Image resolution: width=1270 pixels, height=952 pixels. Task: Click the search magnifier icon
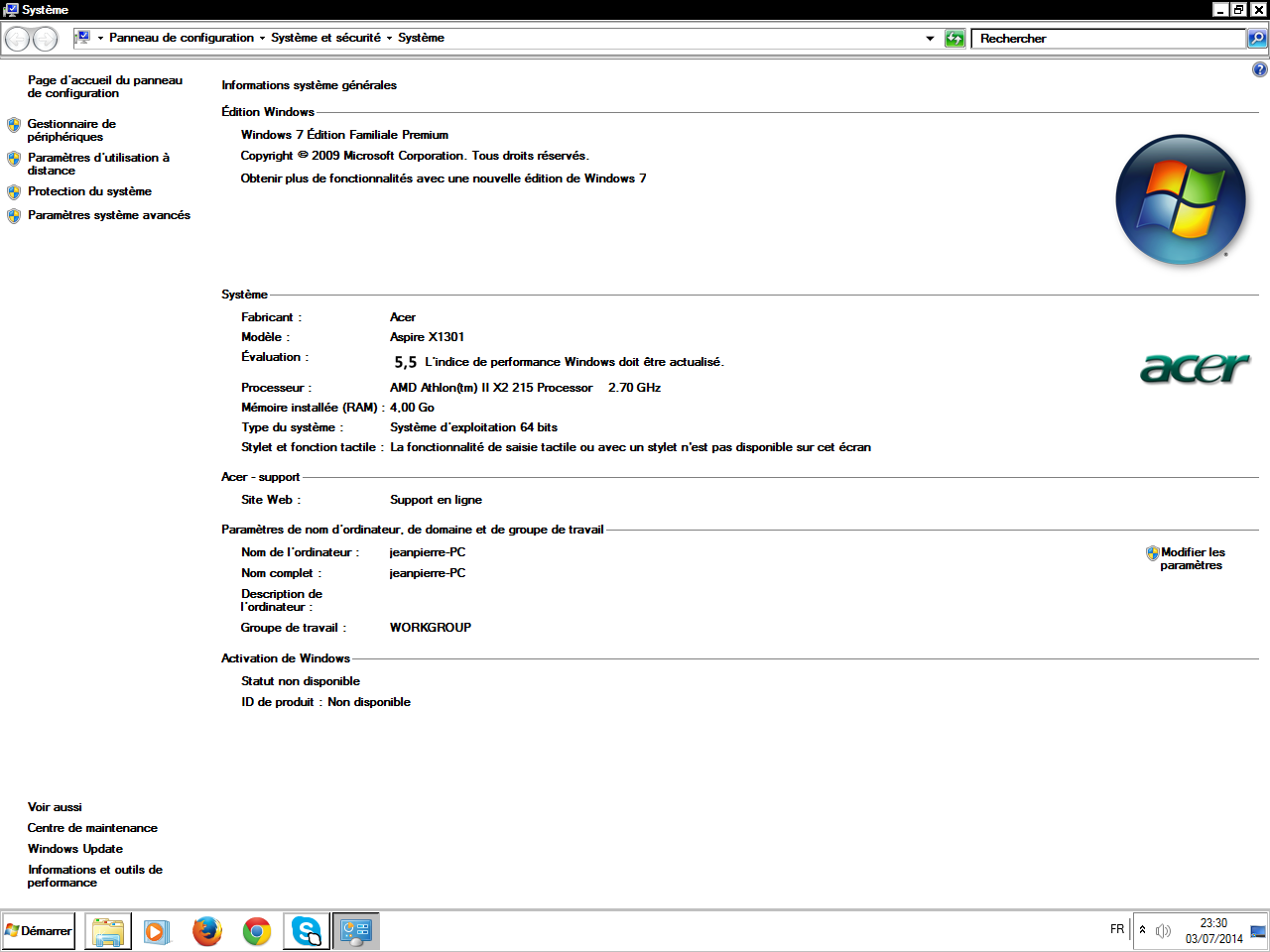[x=1257, y=39]
